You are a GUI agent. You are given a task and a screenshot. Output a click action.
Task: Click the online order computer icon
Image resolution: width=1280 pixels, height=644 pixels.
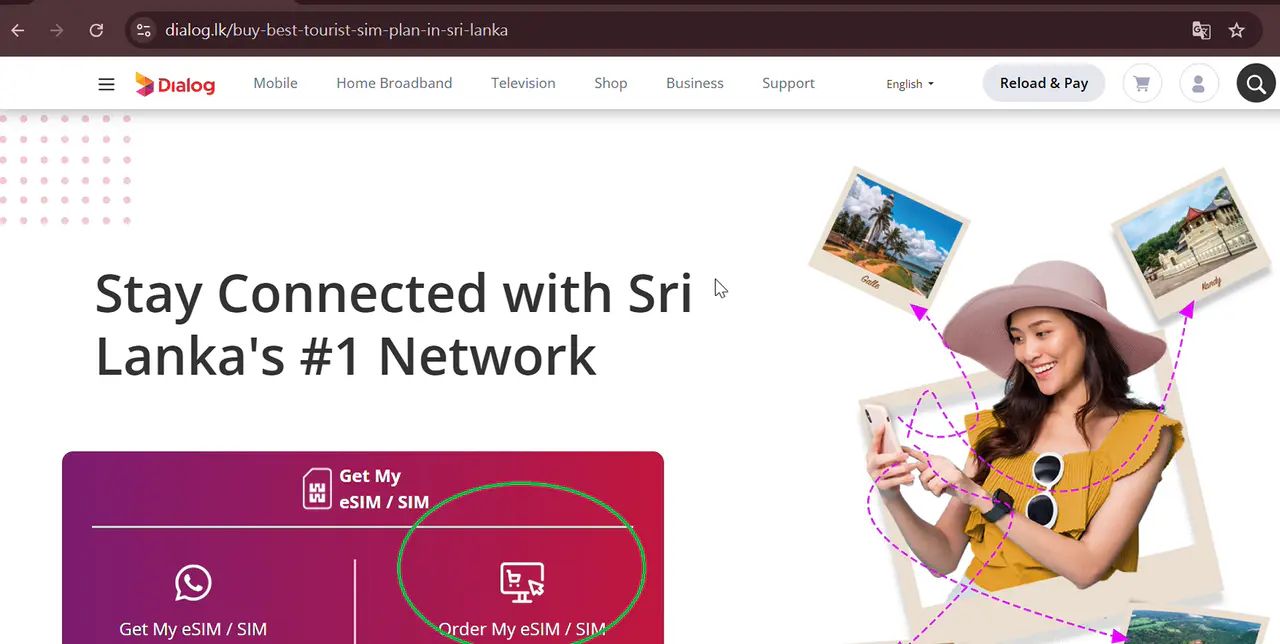pos(522,583)
